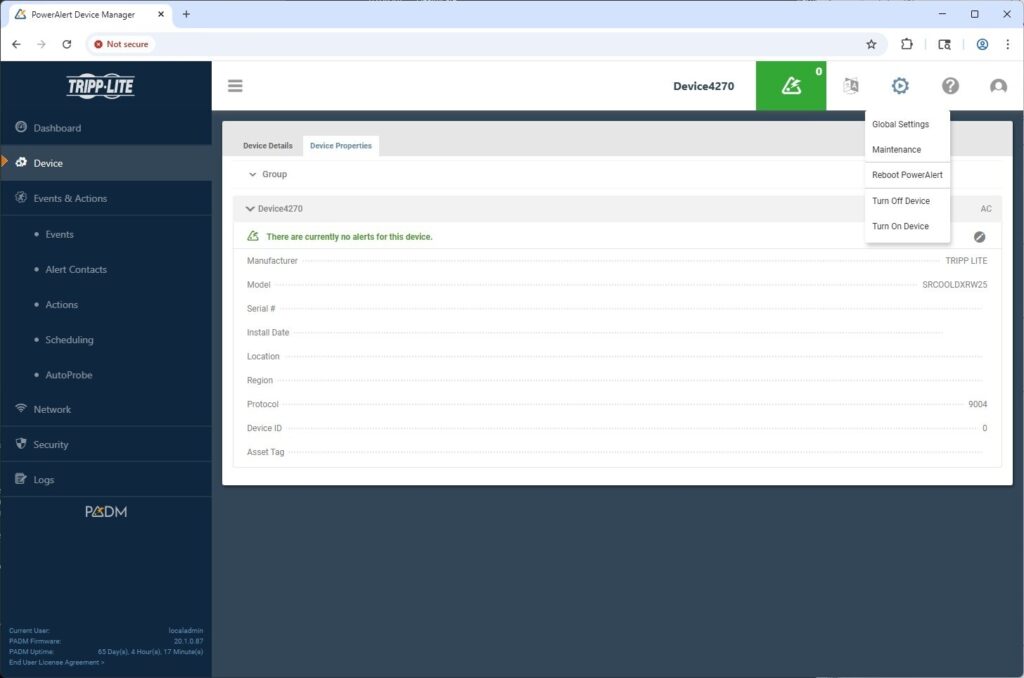
Task: Open the user profile icon
Action: pos(998,86)
